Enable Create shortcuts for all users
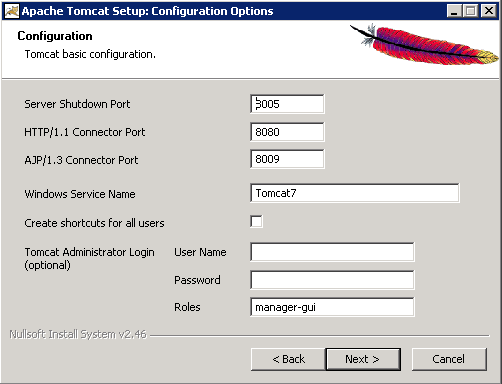Image resolution: width=502 pixels, height=384 pixels. [256, 222]
